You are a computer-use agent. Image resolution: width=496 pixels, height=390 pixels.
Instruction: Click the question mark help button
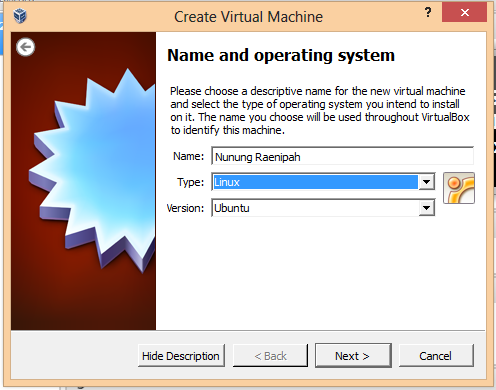428,13
